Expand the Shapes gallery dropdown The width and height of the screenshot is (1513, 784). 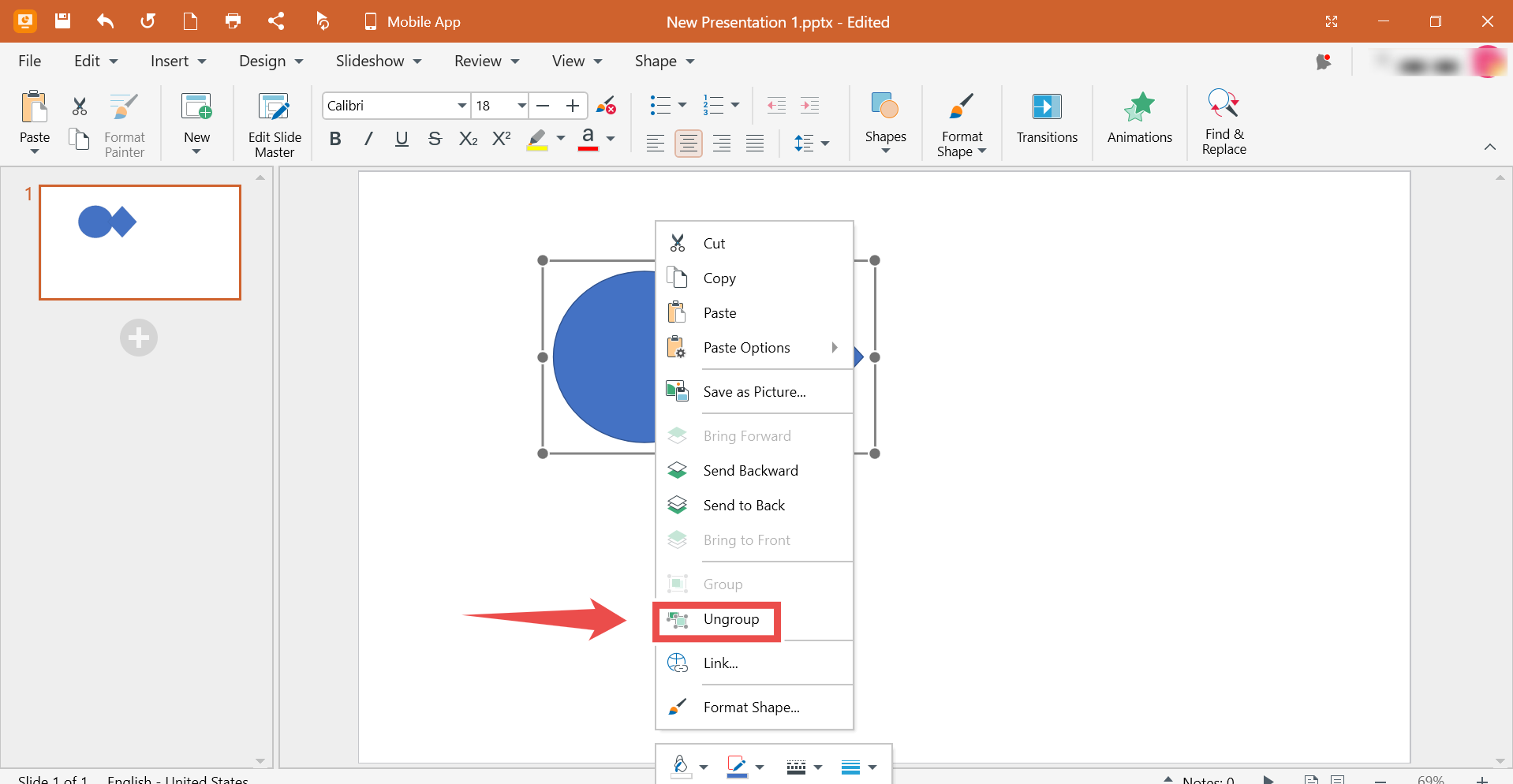(885, 151)
